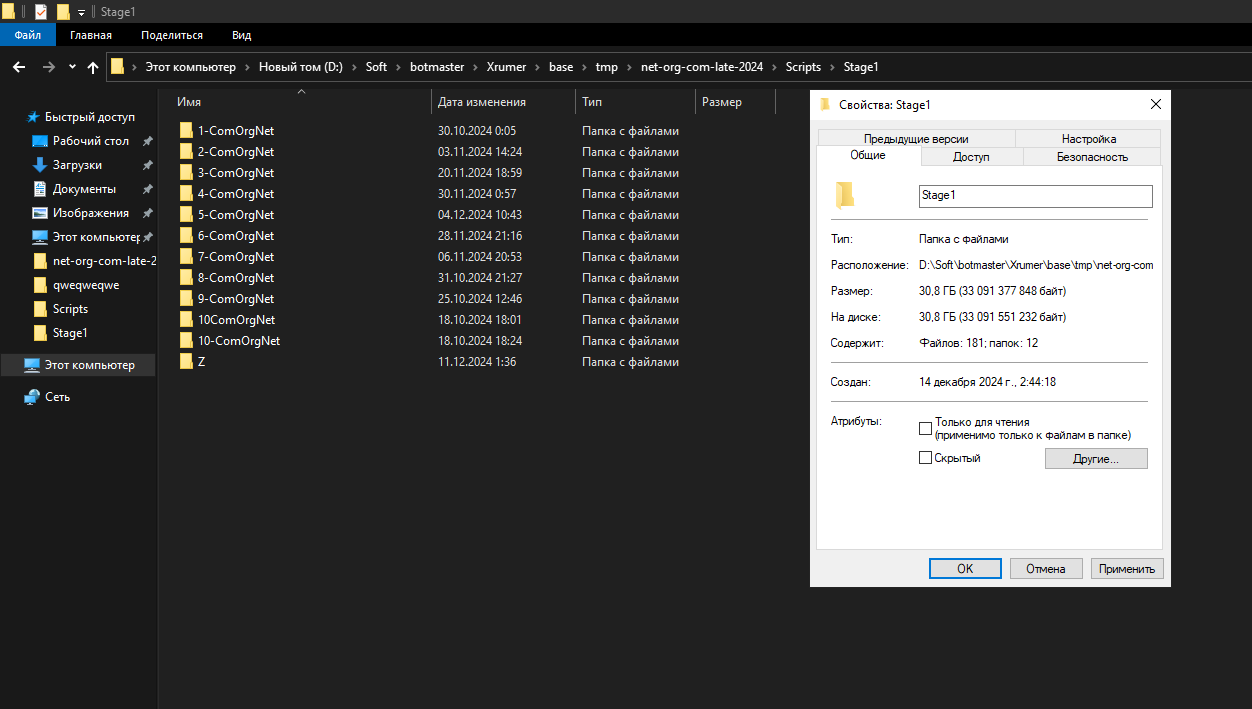Select the 1-ComOrgNet folder icon

coord(186,131)
